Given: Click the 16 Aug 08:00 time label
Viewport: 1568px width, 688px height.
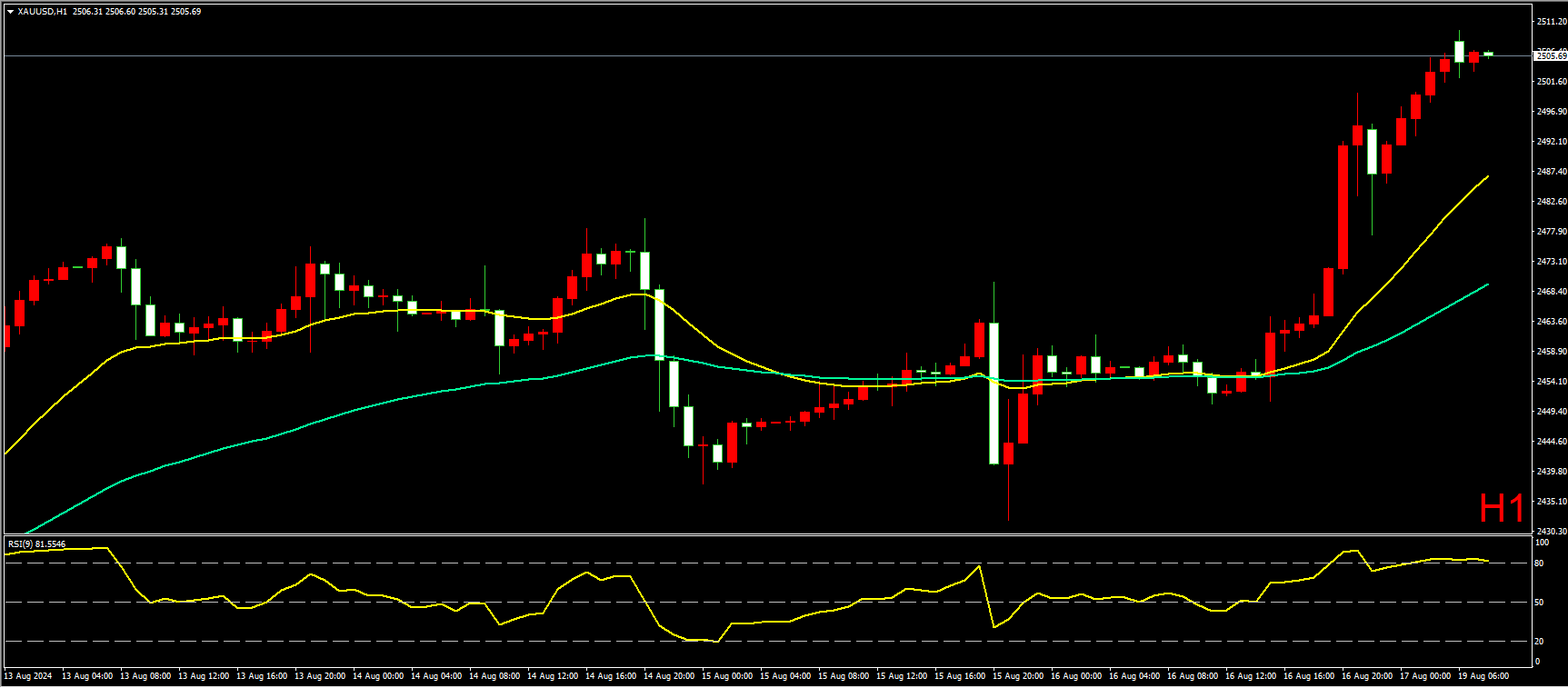Looking at the screenshot, I should (1193, 676).
